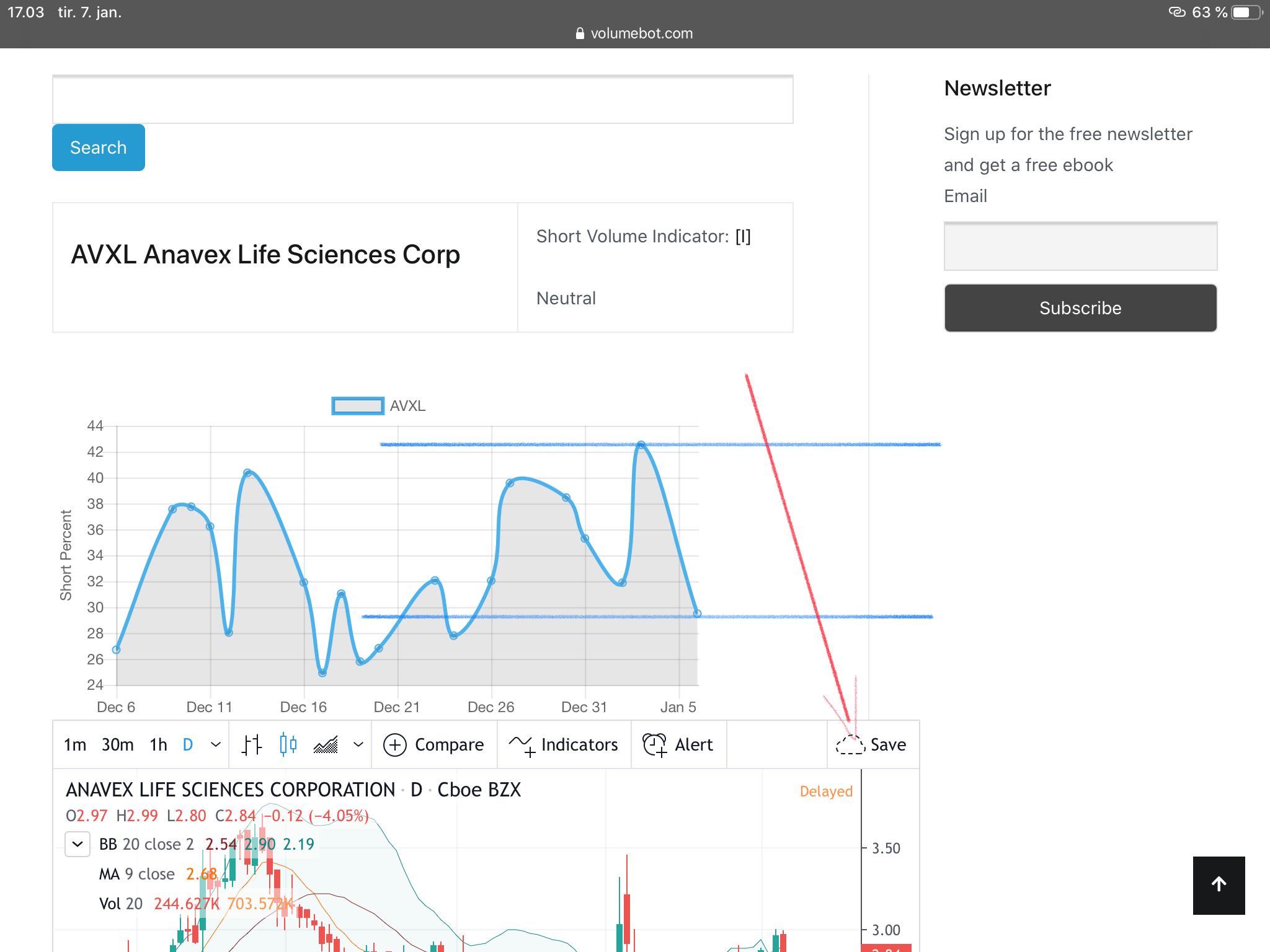Click the Neutral indicator status text
The image size is (1270, 952).
click(566, 298)
